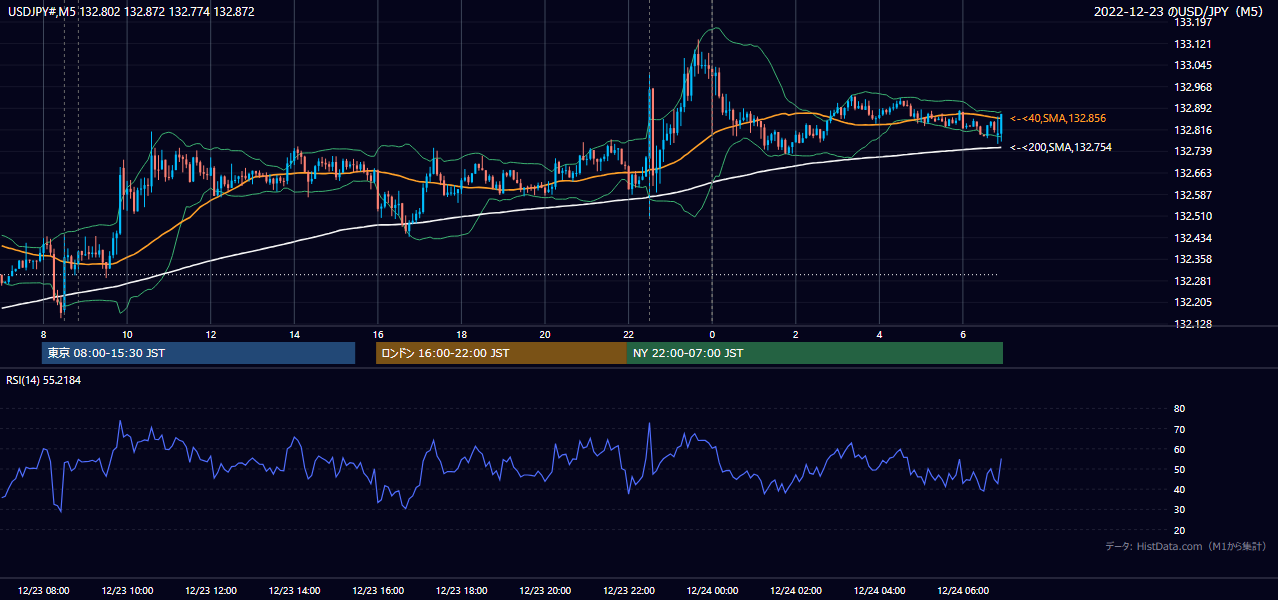Open the HistData.com data credit text
1278x600 pixels.
[1186, 546]
